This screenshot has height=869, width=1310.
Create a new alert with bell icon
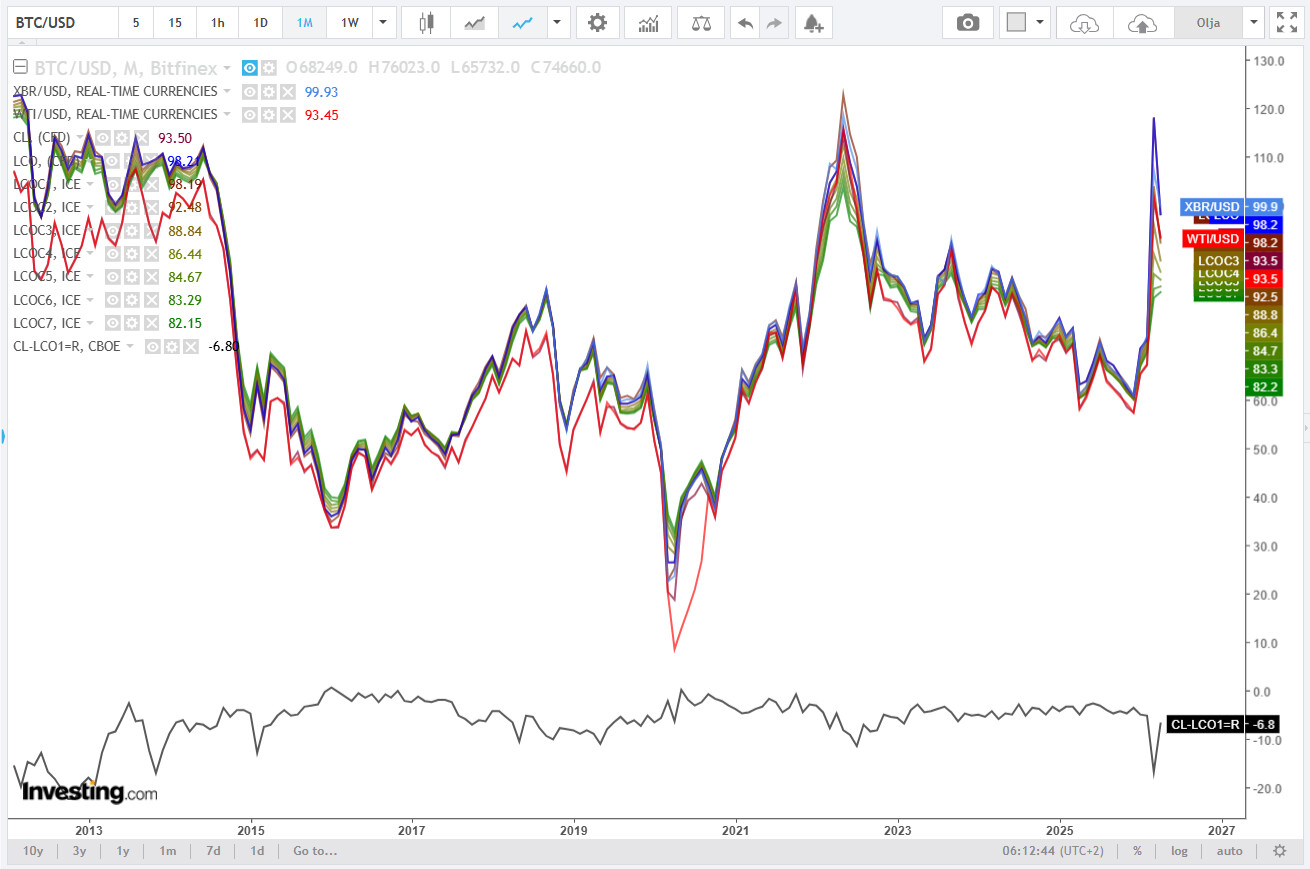click(813, 23)
